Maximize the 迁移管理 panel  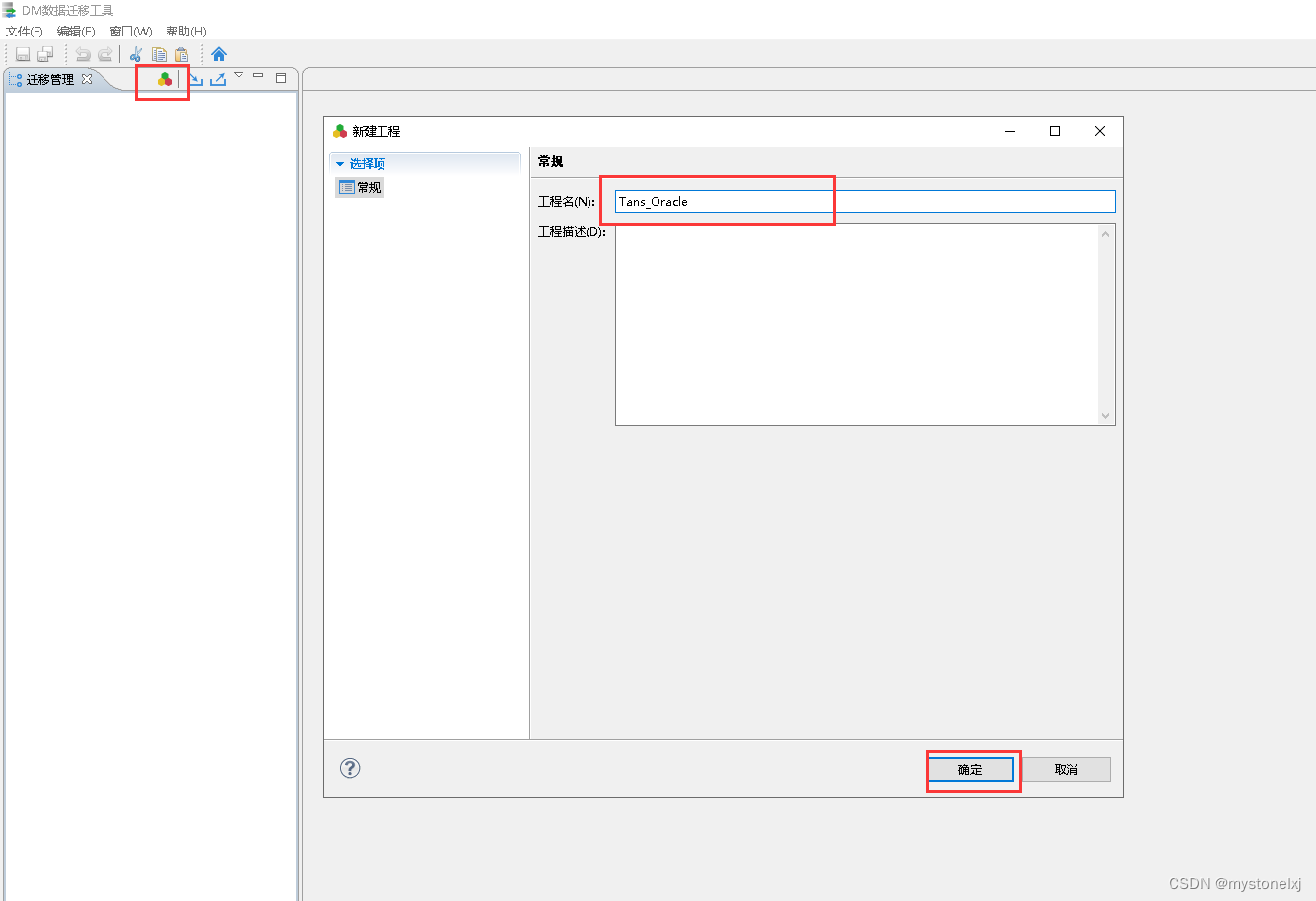[281, 78]
